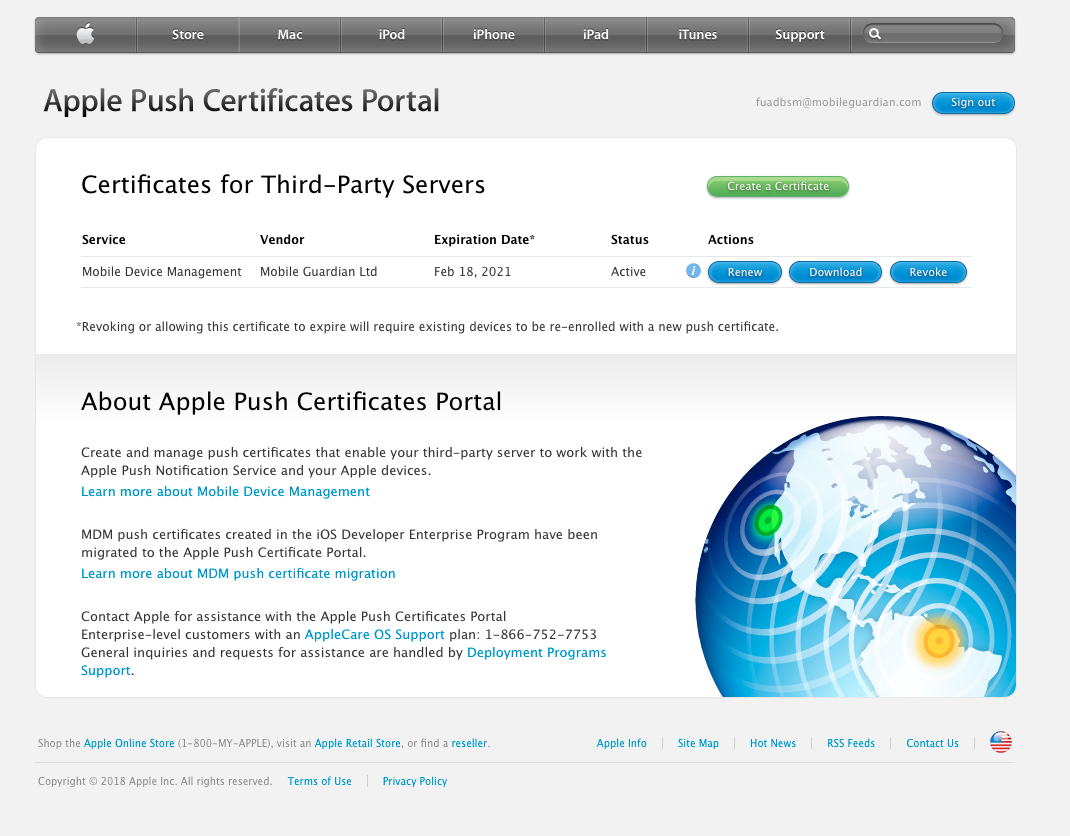
Task: Click the Service column header
Action: click(104, 240)
